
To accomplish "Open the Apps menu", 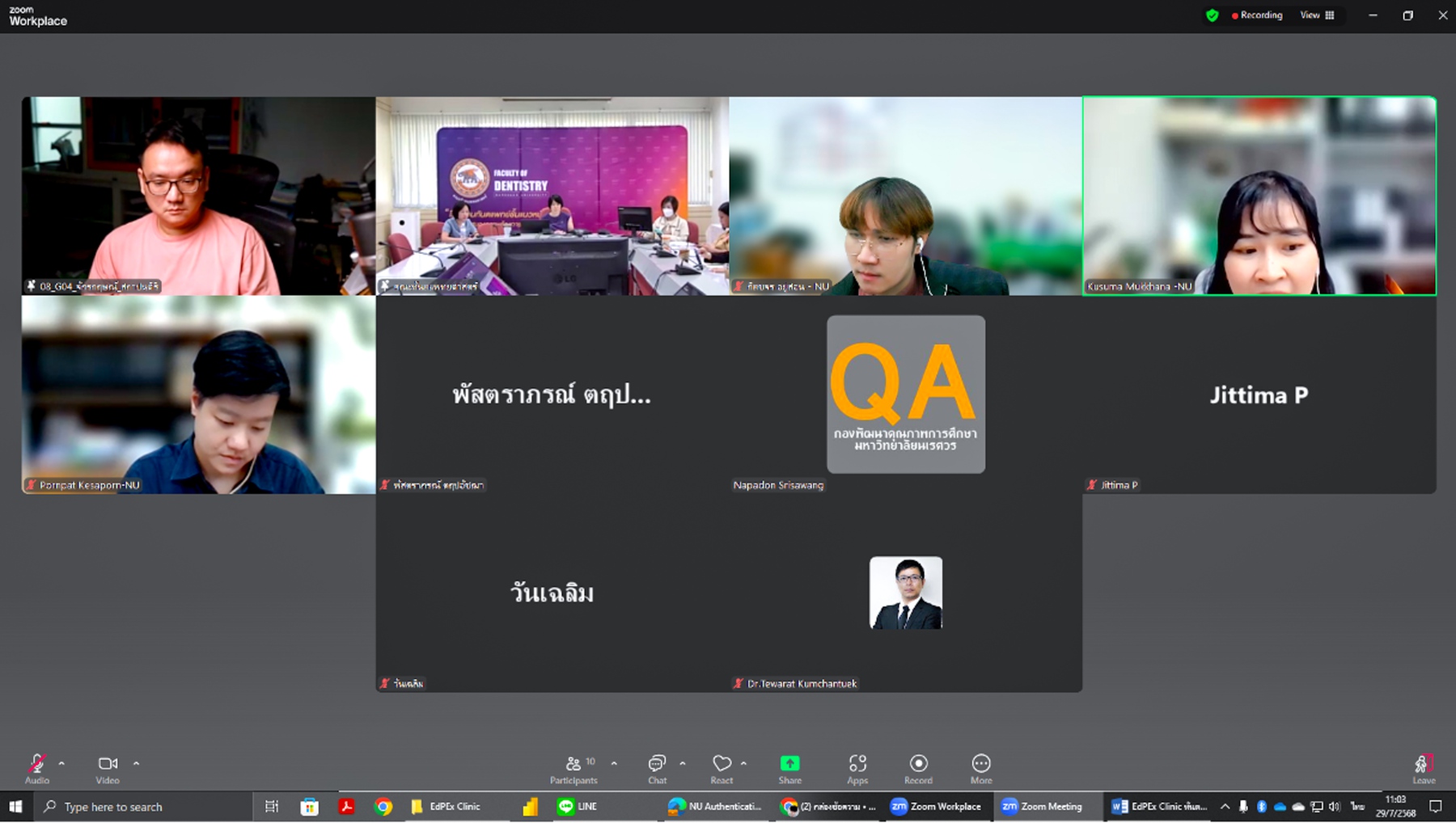I will click(857, 764).
